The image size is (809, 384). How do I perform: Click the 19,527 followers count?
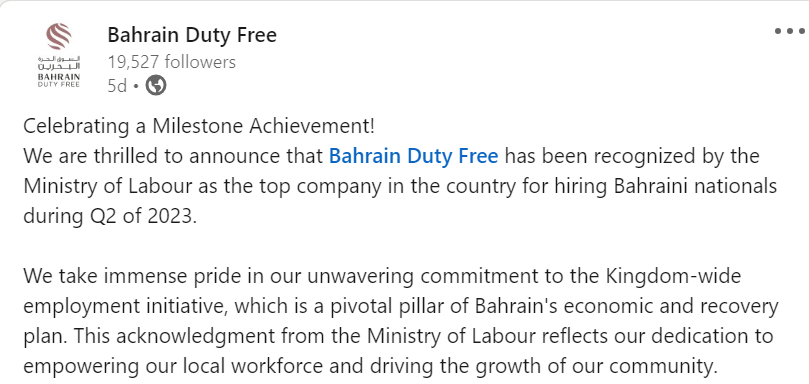171,62
